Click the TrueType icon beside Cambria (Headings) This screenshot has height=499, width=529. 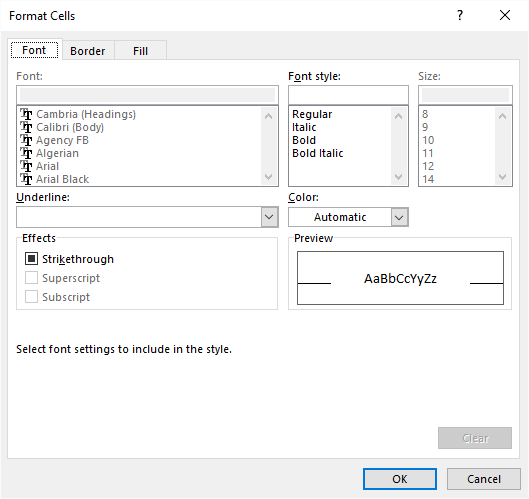coord(26,114)
